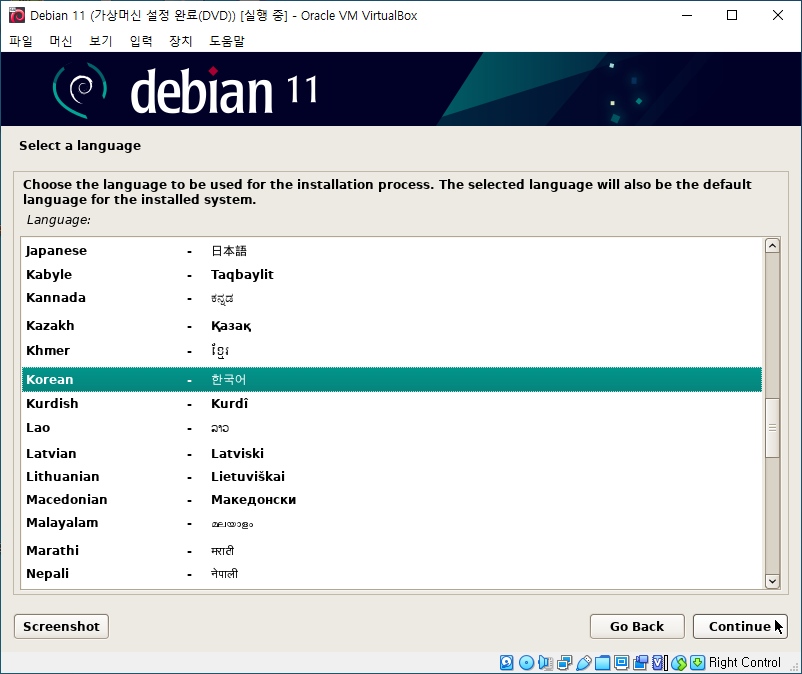
Task: Open the 장치 menu
Action: point(181,41)
